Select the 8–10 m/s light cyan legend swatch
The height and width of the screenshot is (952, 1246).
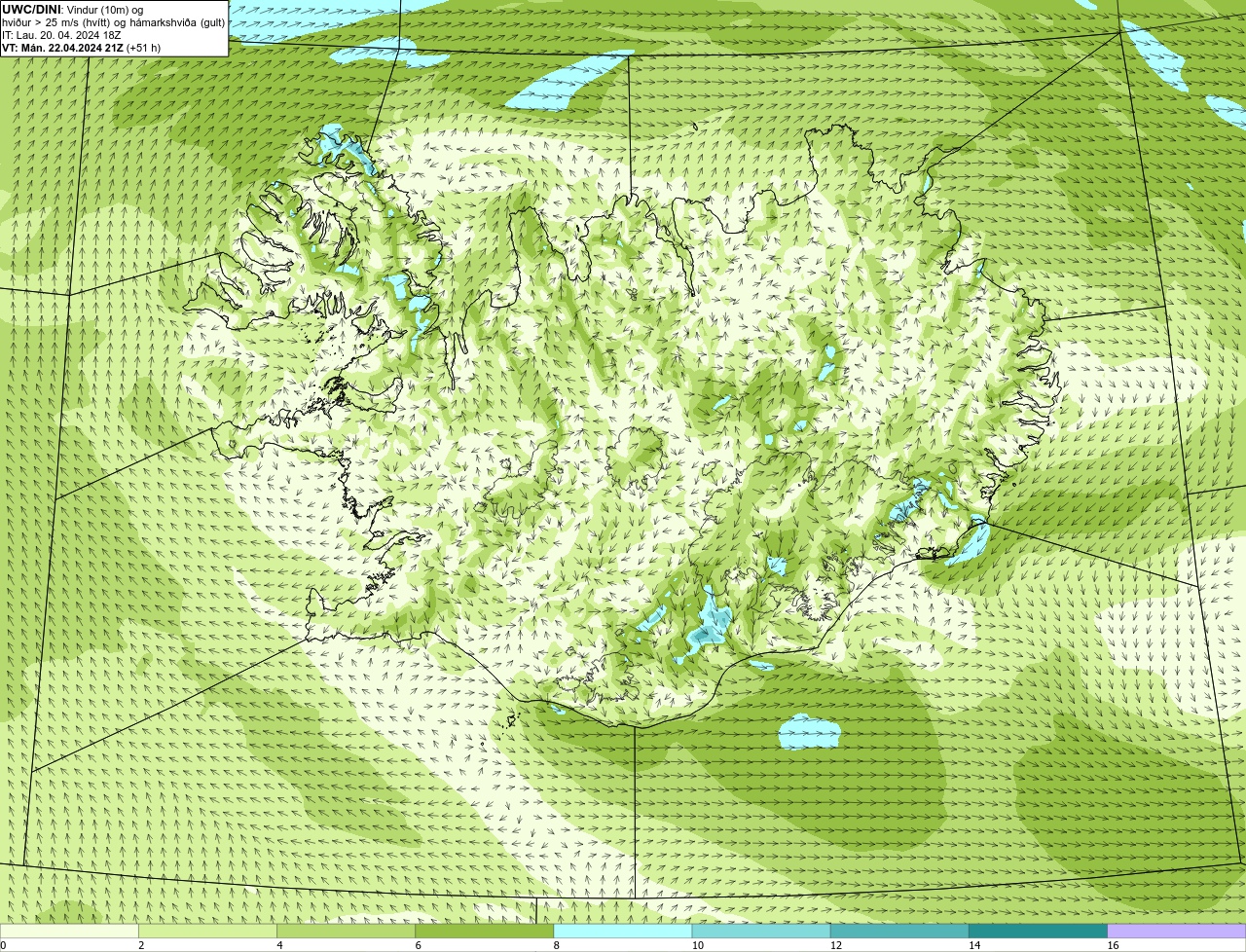coord(623,931)
